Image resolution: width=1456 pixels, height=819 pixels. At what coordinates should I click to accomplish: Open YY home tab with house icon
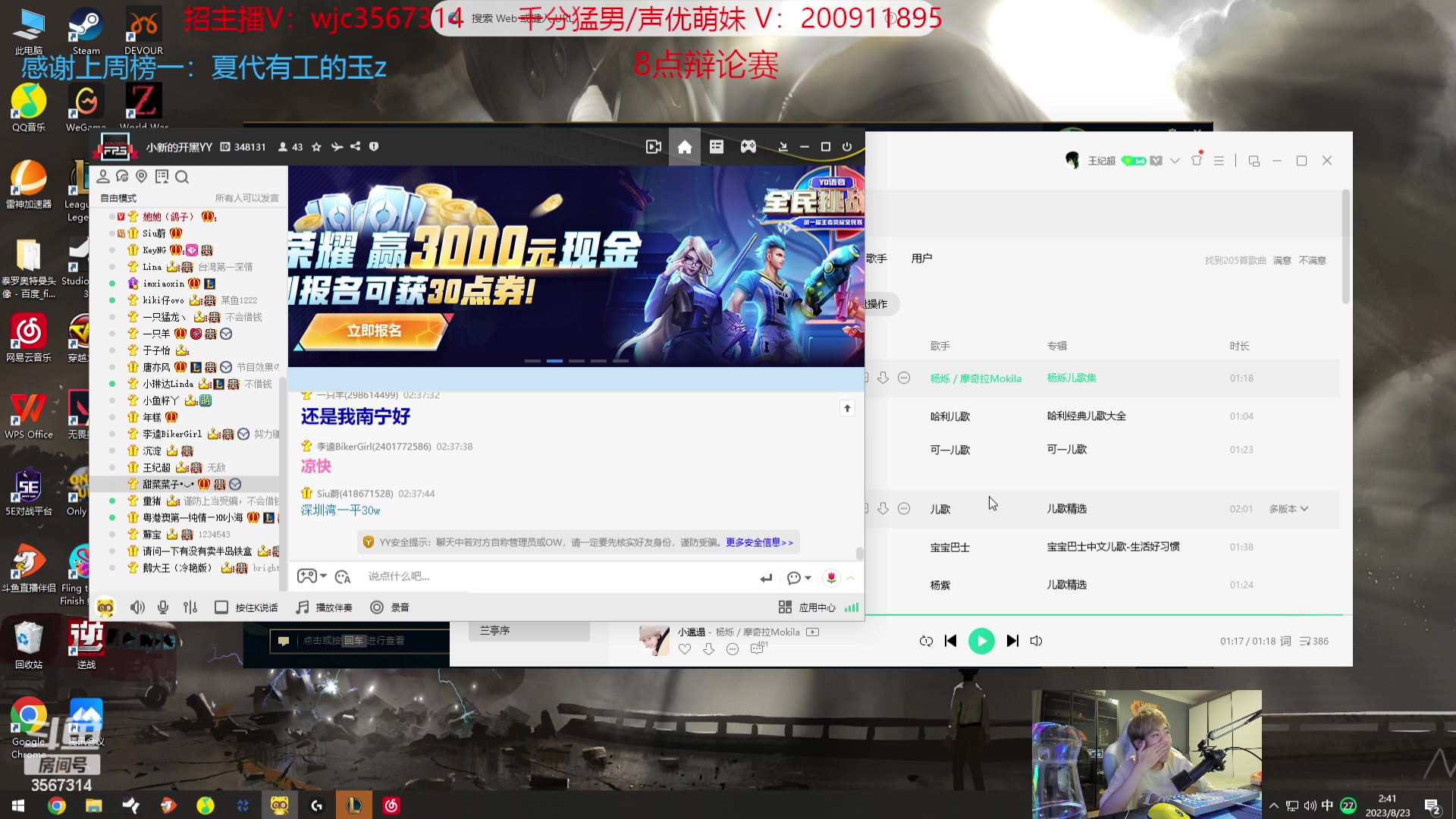(684, 147)
